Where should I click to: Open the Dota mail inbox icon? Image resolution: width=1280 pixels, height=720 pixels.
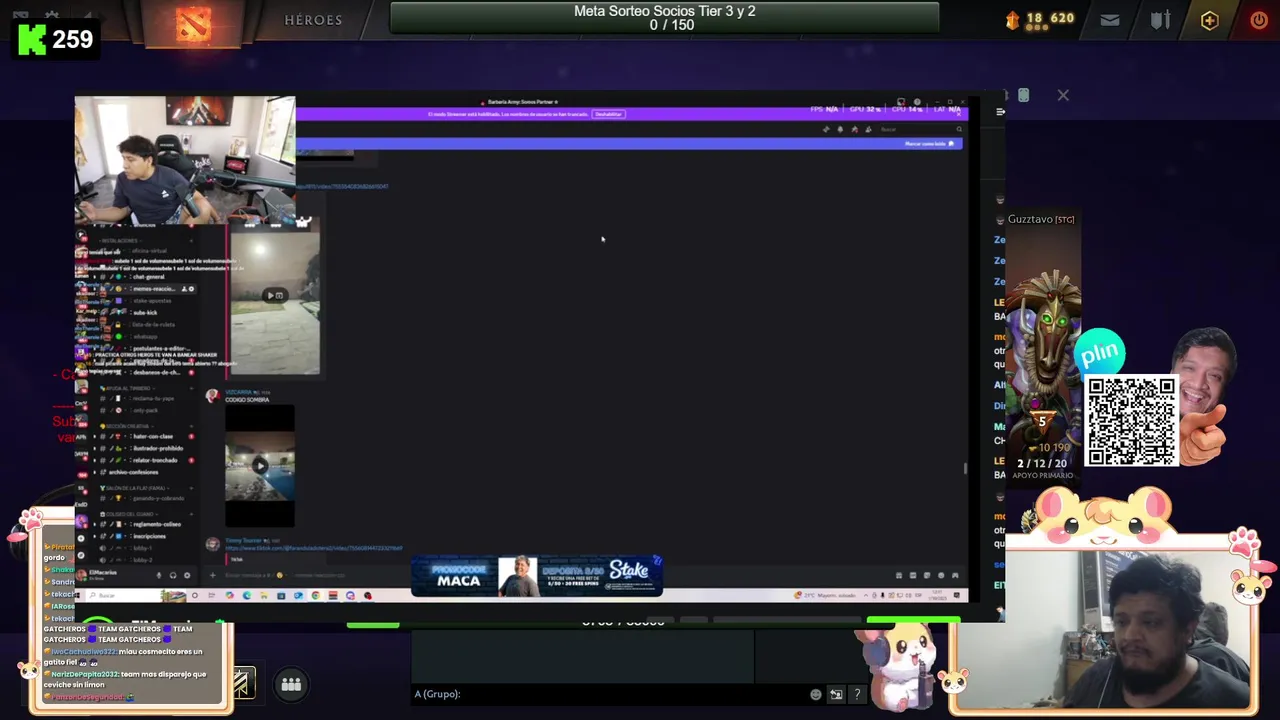tap(1110, 20)
